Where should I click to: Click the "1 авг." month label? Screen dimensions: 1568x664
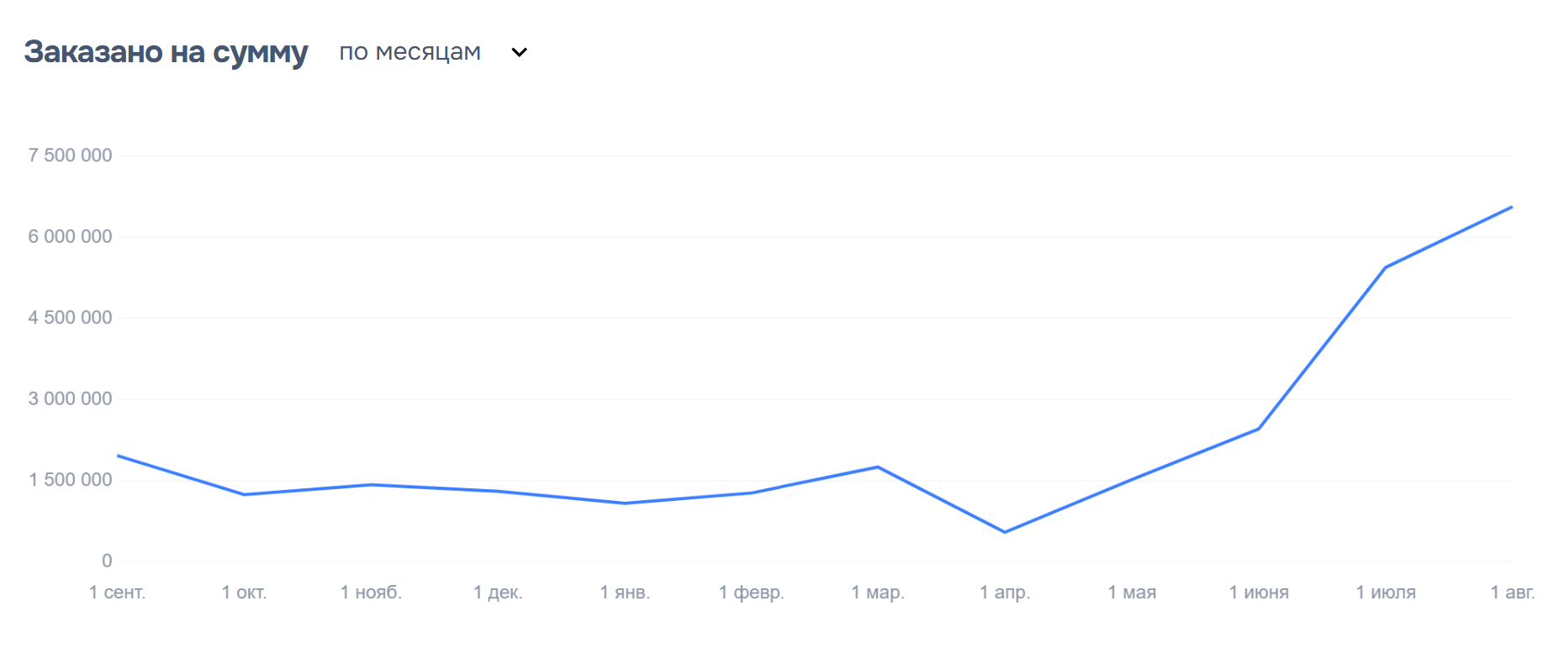coord(1513,593)
